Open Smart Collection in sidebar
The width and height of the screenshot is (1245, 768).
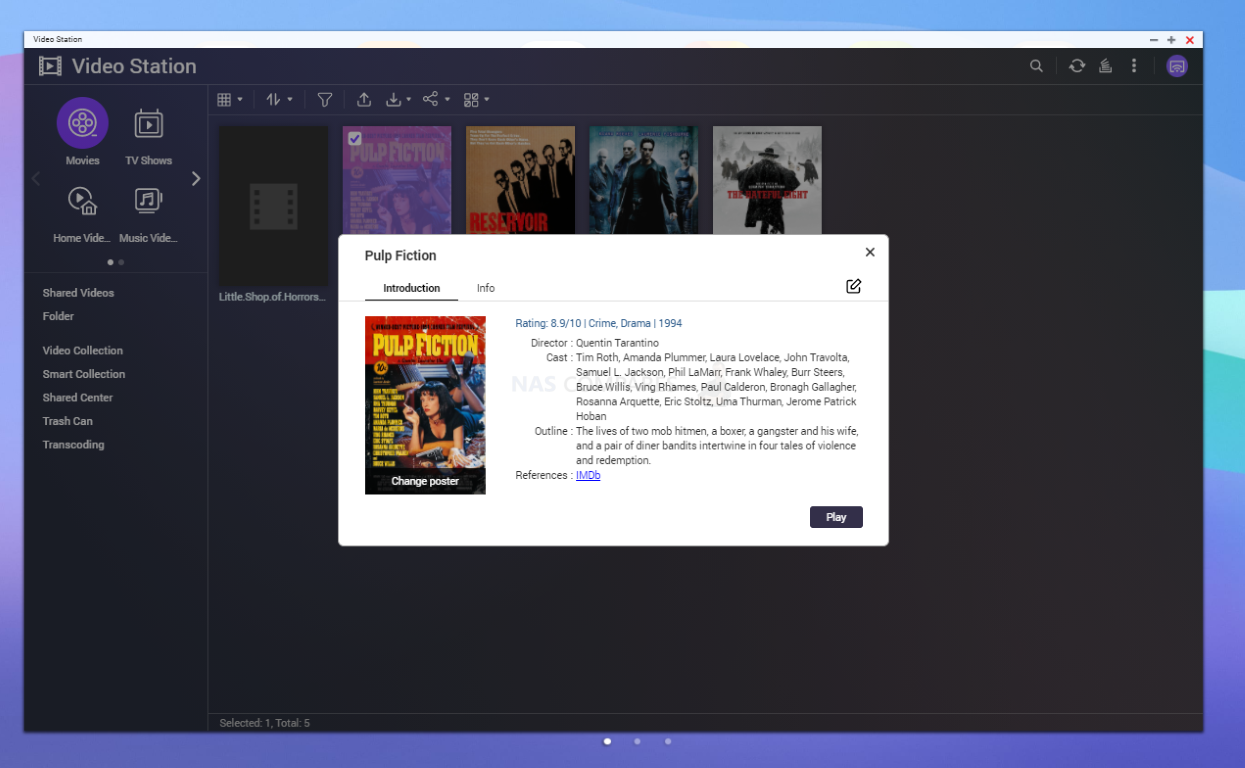pos(84,374)
